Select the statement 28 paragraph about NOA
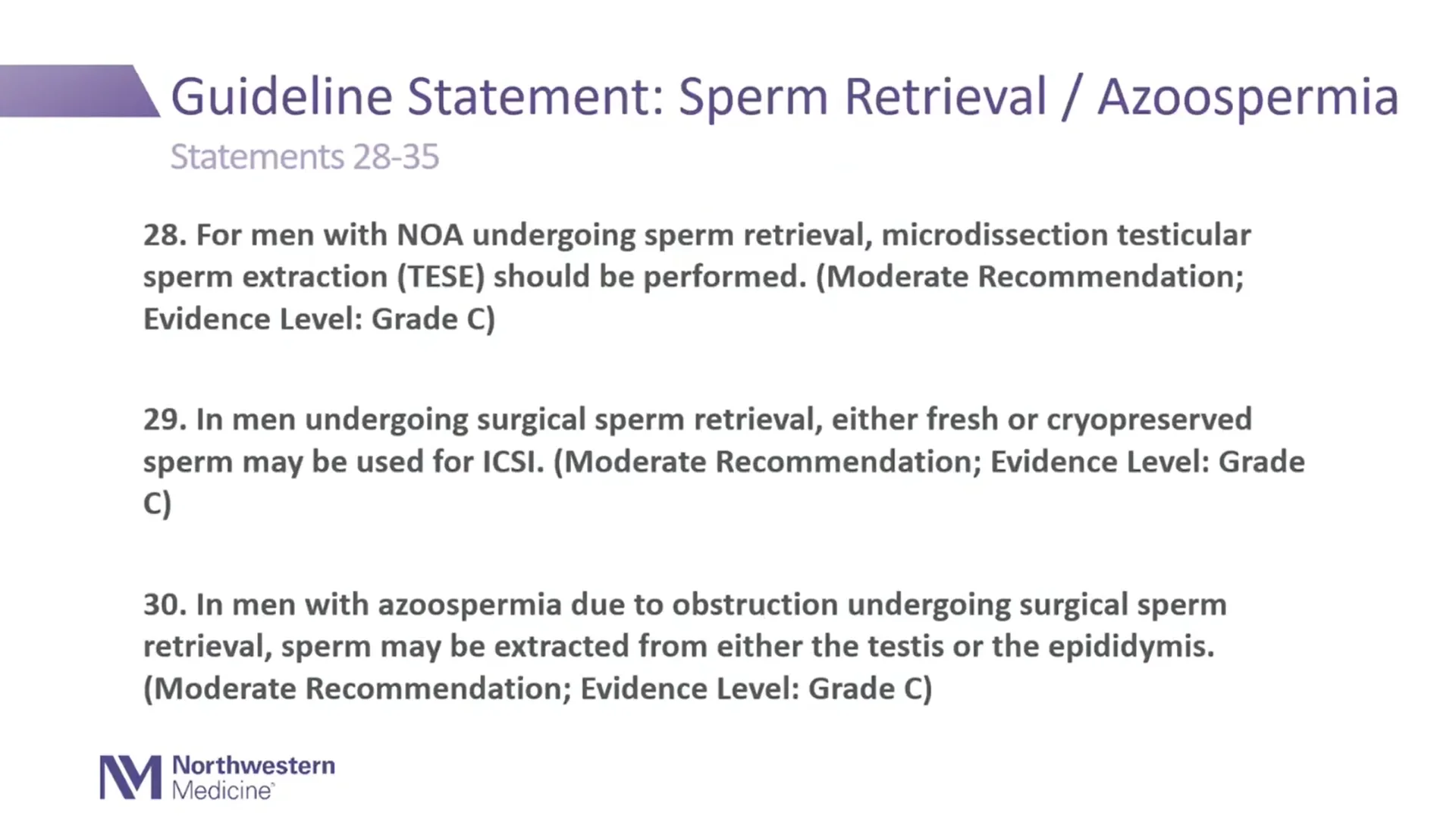 (697, 277)
